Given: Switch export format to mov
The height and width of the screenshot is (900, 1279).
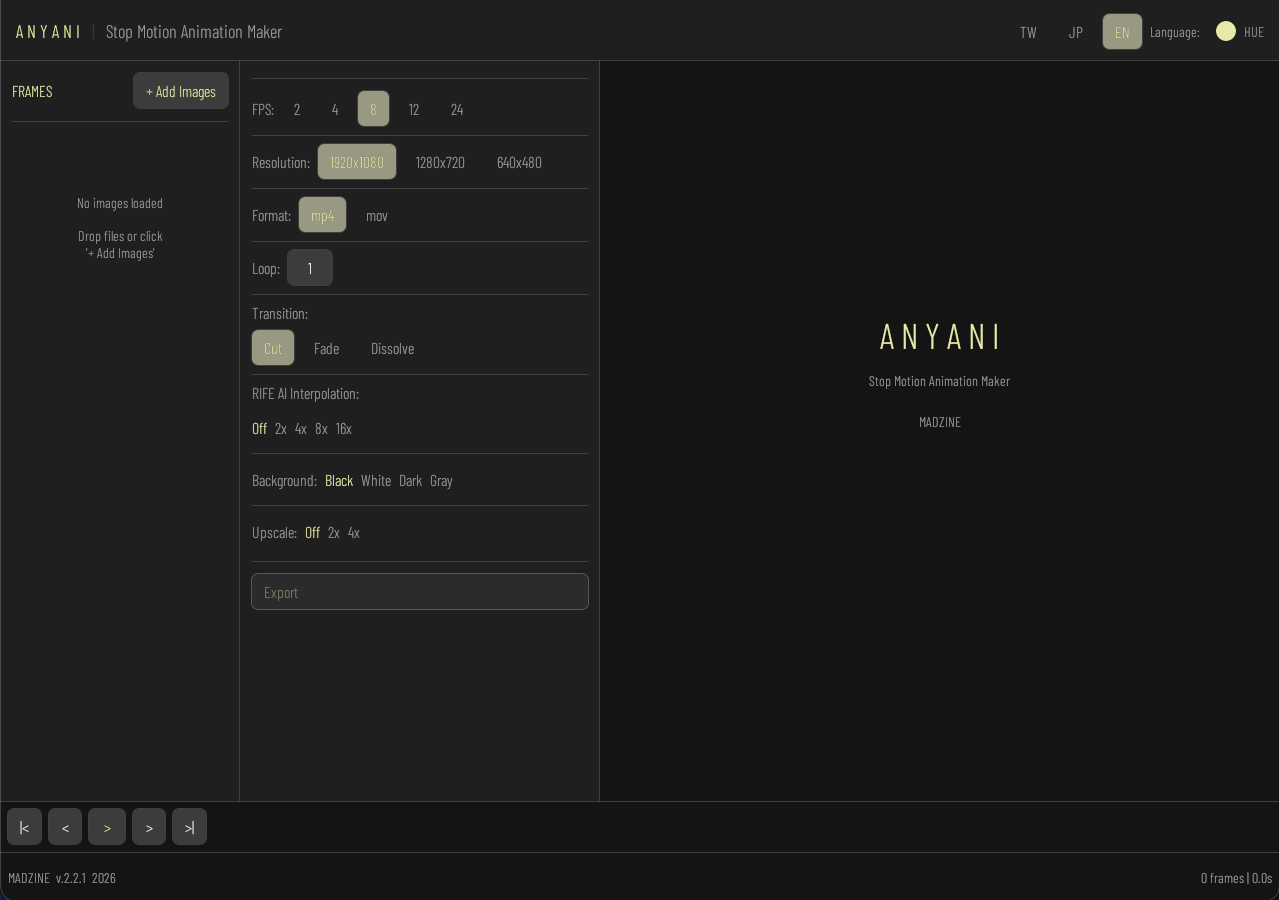Looking at the screenshot, I should point(376,215).
